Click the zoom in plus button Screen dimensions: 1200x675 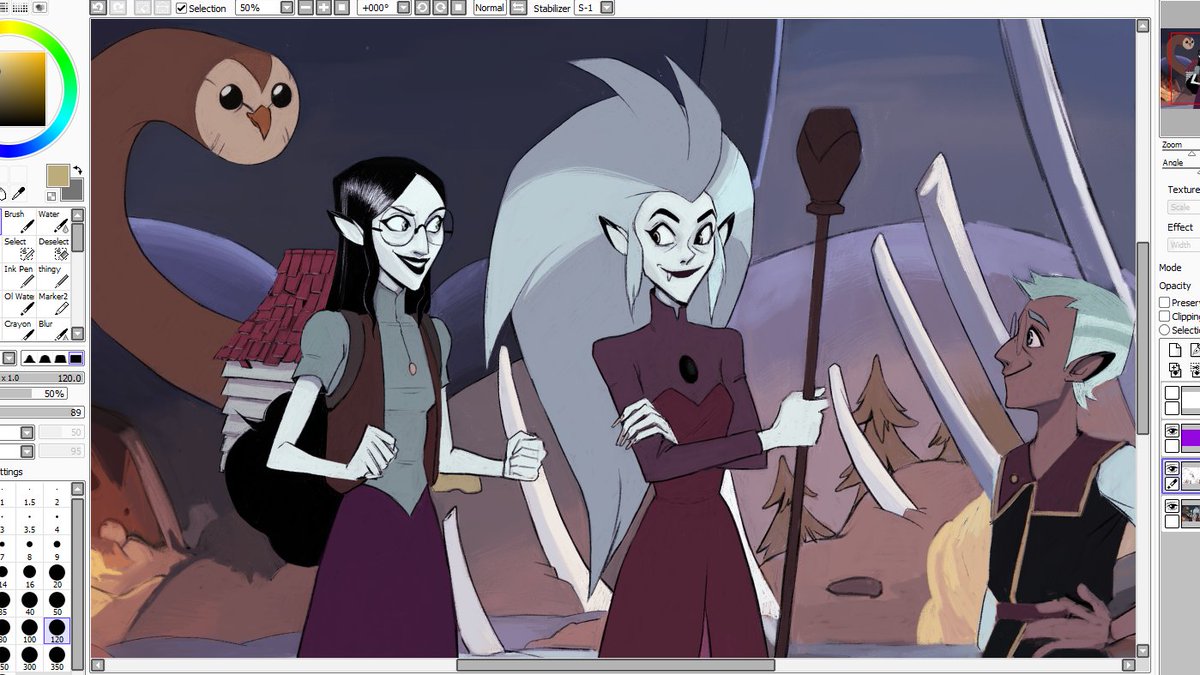point(324,7)
